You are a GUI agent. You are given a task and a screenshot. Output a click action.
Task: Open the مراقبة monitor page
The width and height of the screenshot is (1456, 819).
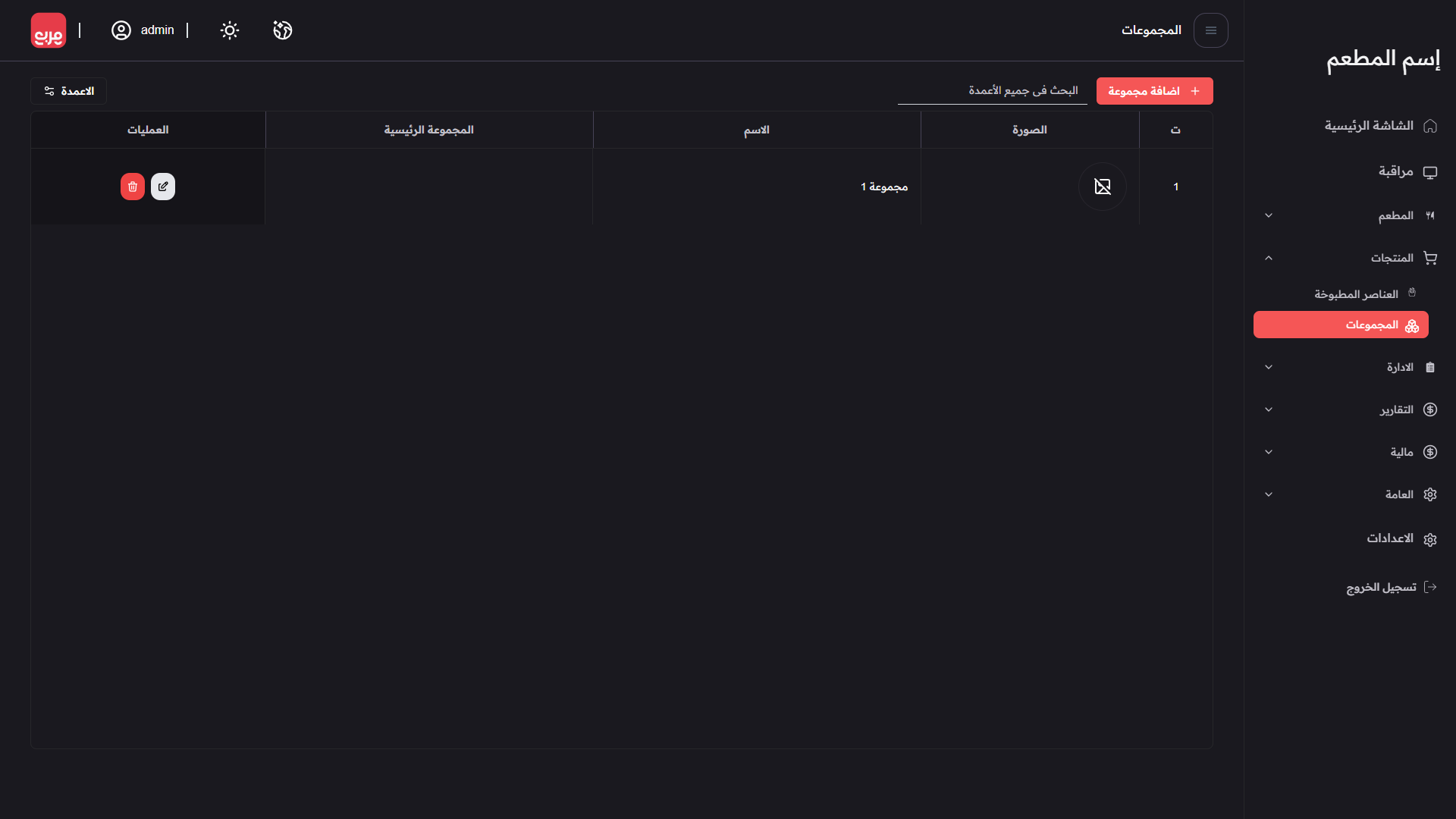[x=1395, y=172]
